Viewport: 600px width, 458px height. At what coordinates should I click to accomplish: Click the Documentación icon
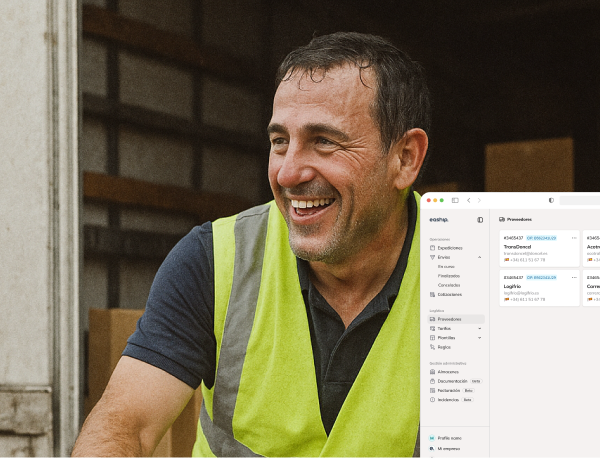pos(432,381)
